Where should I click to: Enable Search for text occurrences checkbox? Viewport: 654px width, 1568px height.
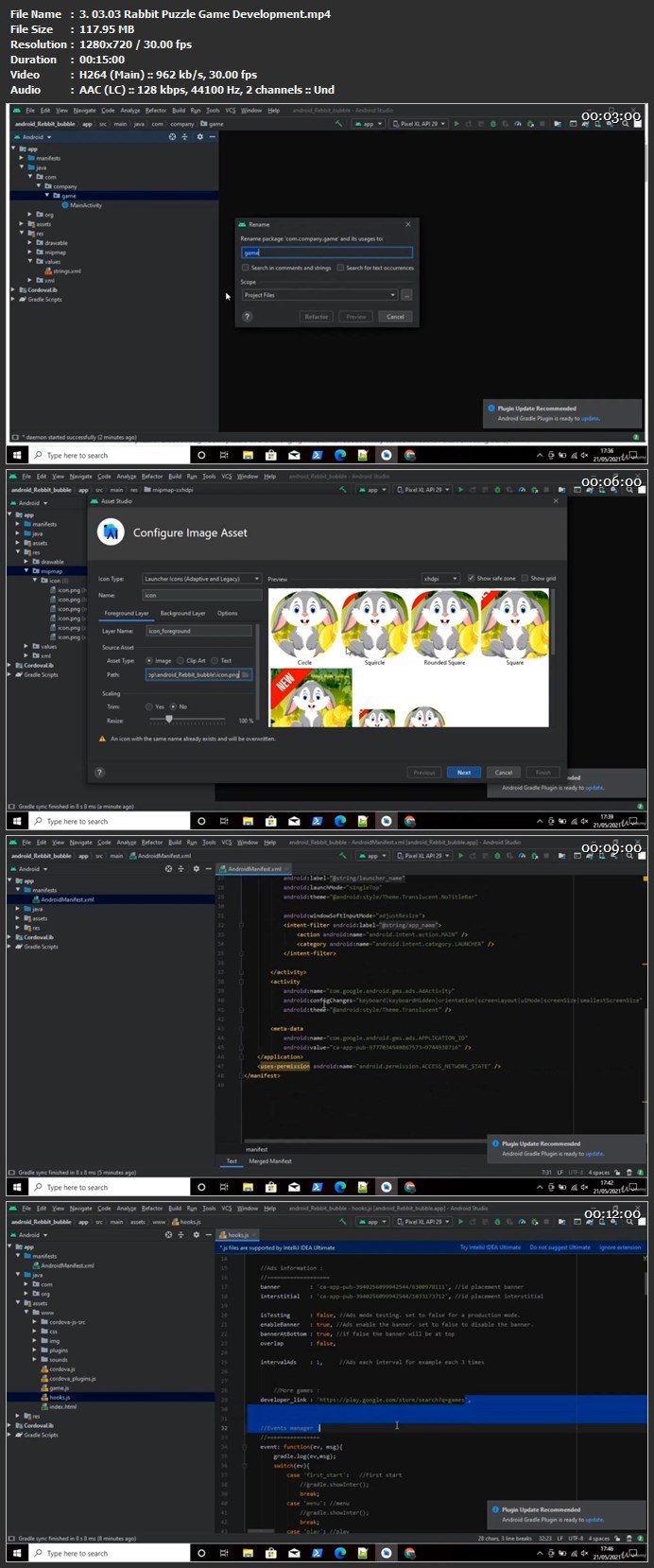tap(340, 268)
